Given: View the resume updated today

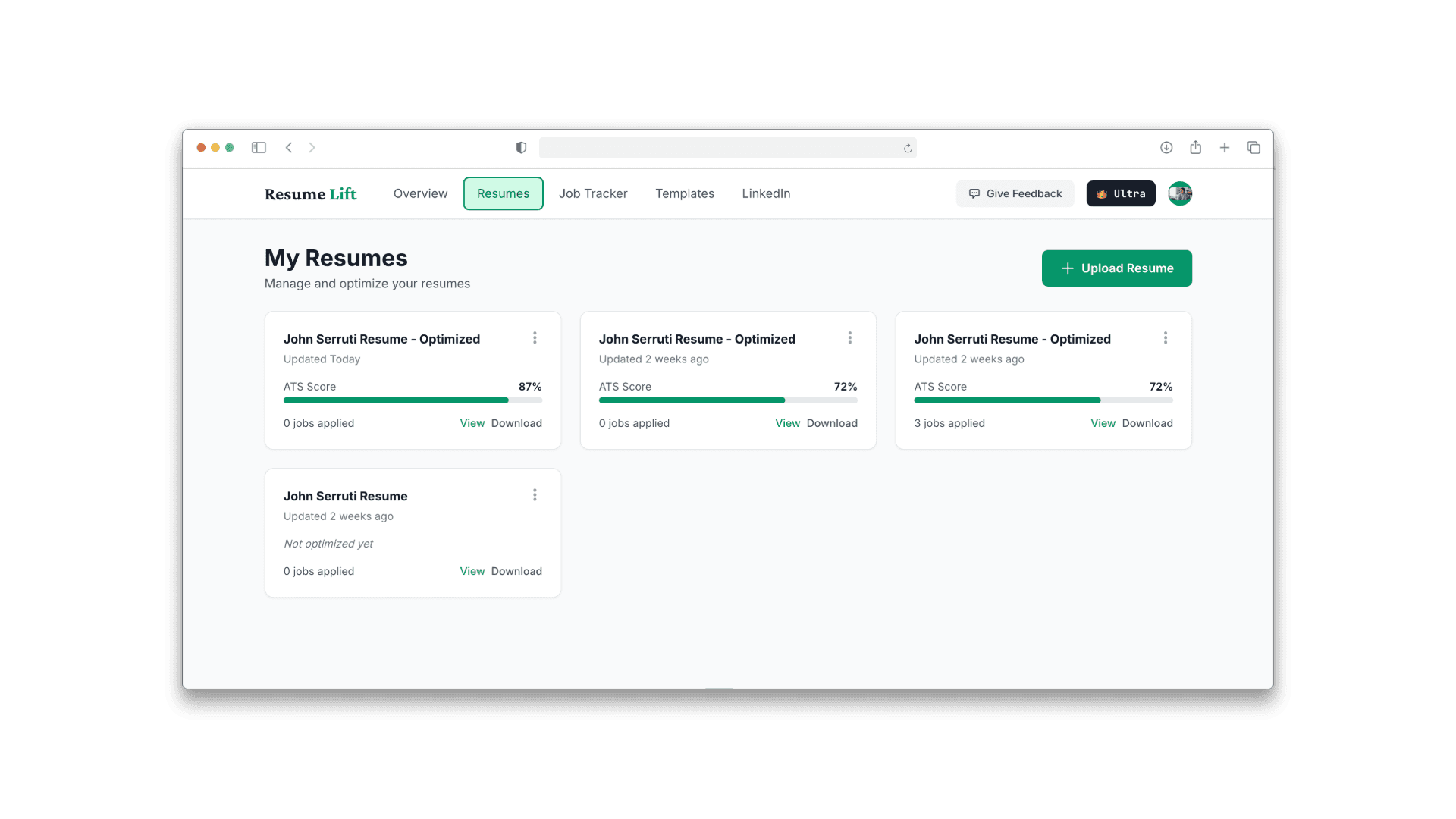Looking at the screenshot, I should [x=472, y=423].
